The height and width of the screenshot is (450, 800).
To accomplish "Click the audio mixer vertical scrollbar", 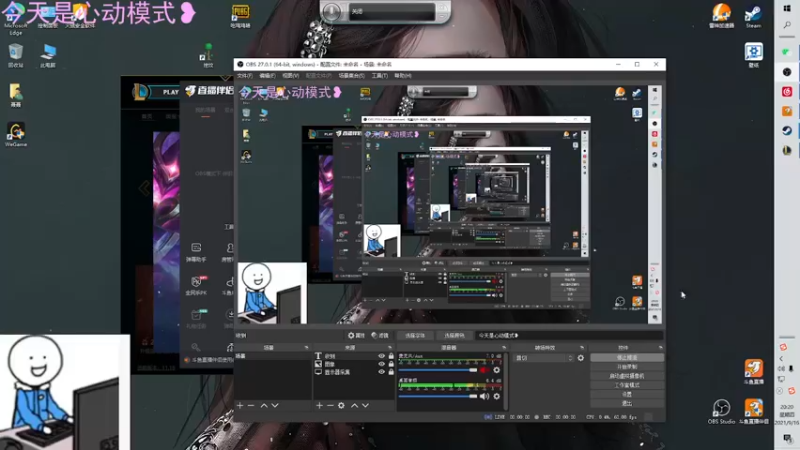I will click(x=506, y=380).
